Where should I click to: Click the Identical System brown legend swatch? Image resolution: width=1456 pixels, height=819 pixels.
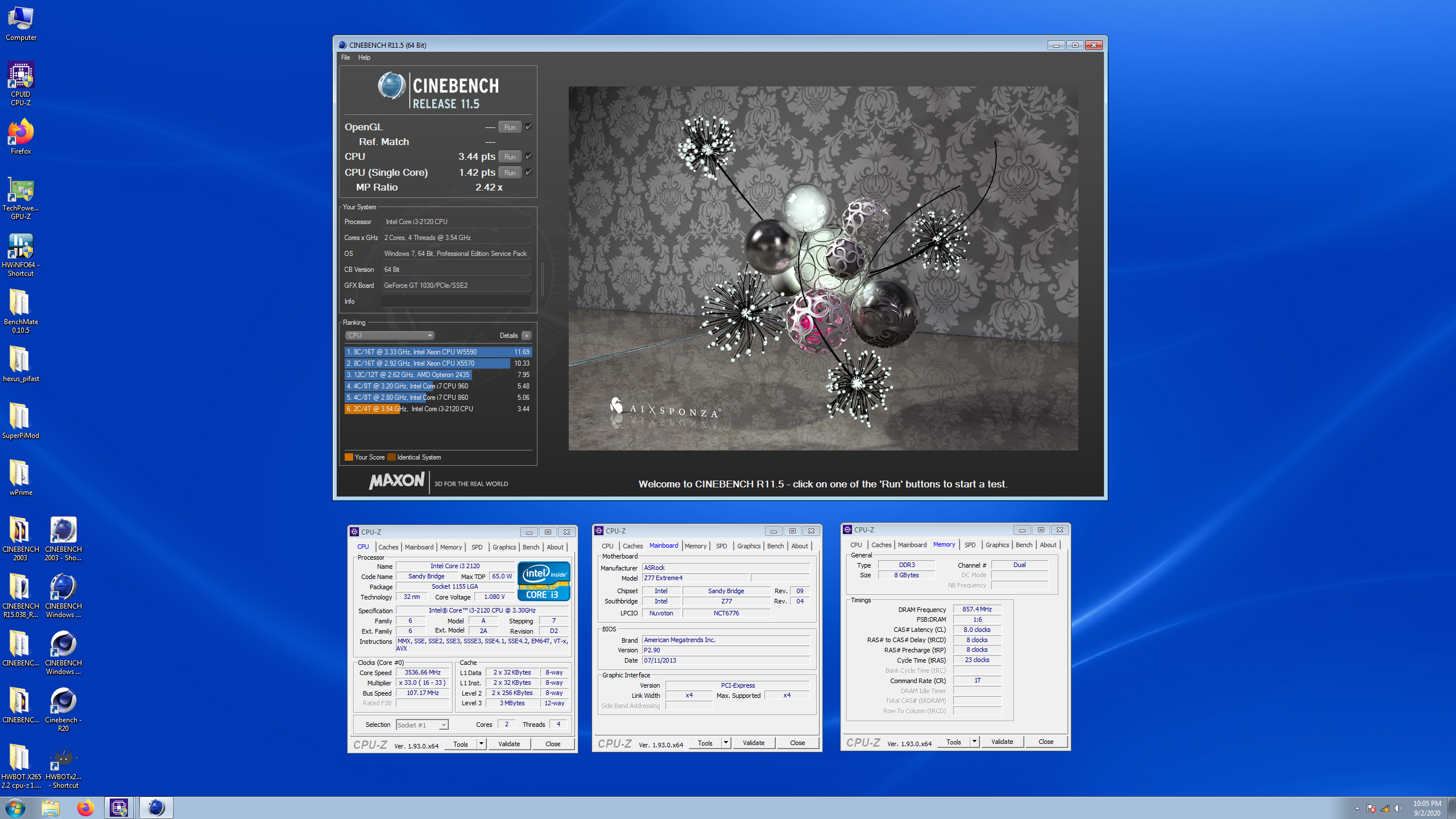[391, 457]
